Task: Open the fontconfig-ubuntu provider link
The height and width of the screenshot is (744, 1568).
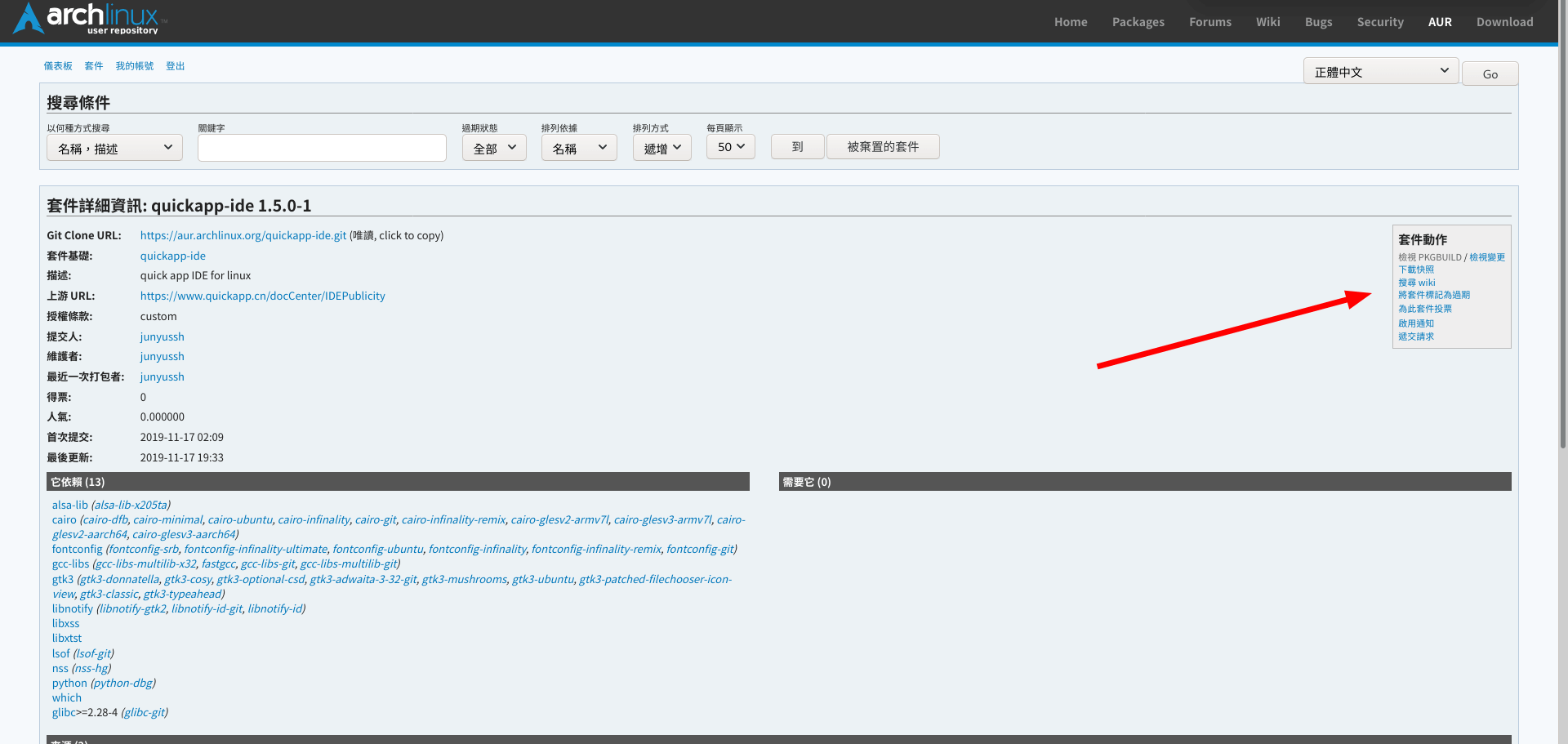Action: pos(378,550)
